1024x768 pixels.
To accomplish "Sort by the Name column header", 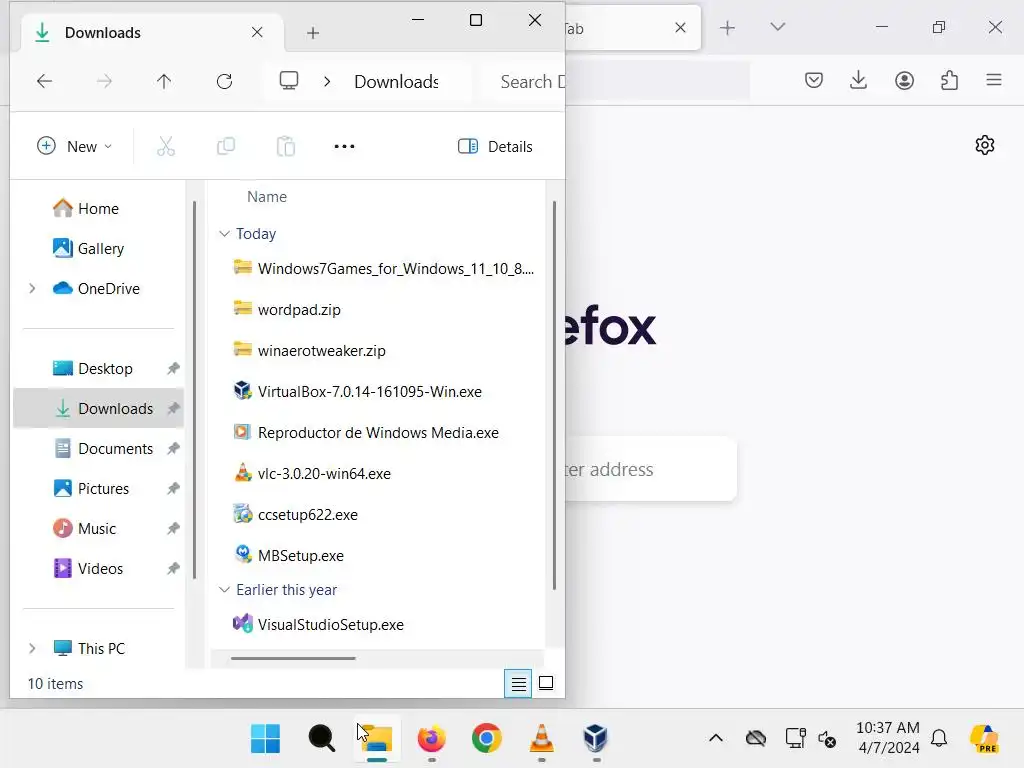I will click(267, 197).
